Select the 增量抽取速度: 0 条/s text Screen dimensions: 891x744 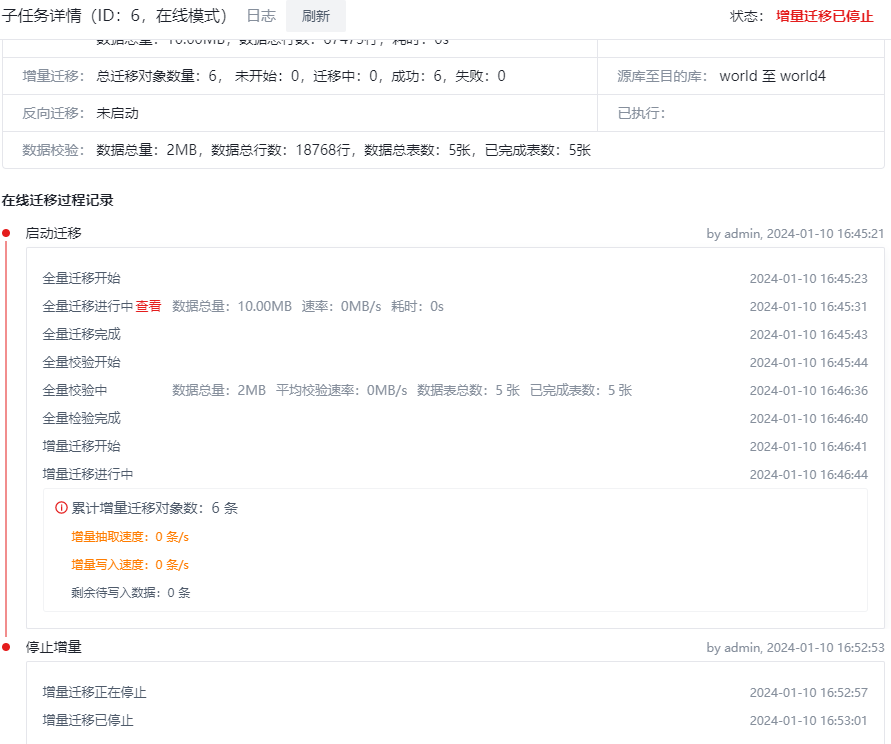(x=130, y=537)
